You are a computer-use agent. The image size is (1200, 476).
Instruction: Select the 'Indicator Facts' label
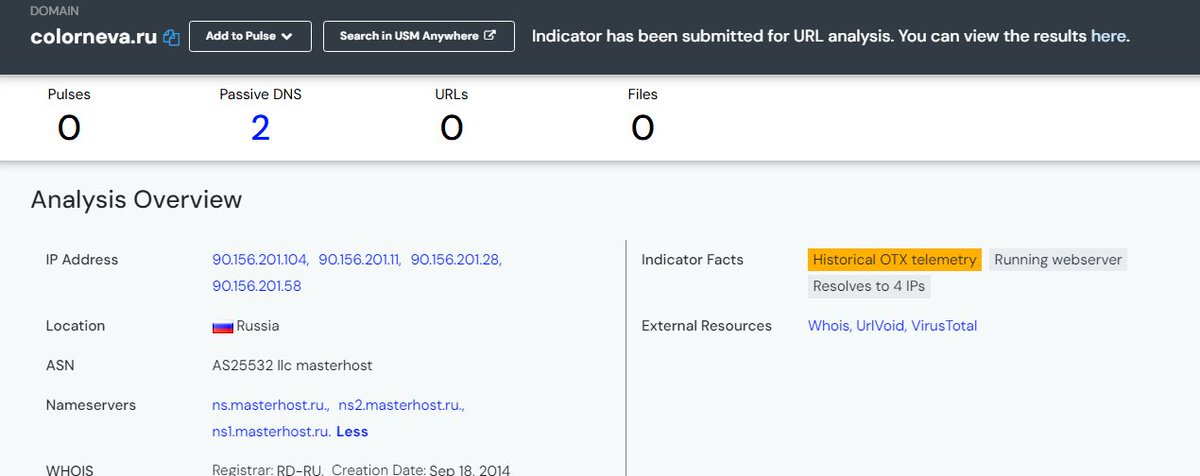pyautogui.click(x=693, y=259)
